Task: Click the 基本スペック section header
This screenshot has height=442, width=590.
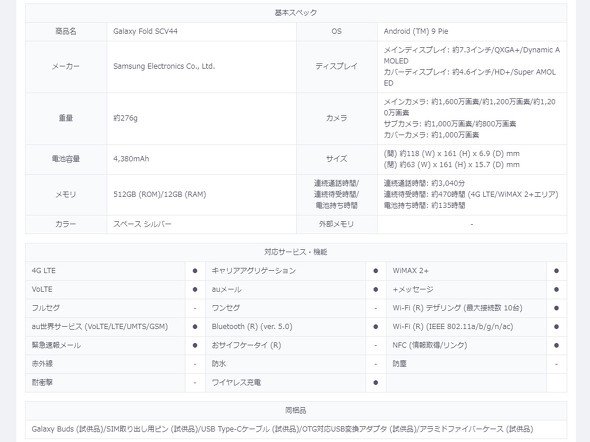Action: pyautogui.click(x=296, y=13)
